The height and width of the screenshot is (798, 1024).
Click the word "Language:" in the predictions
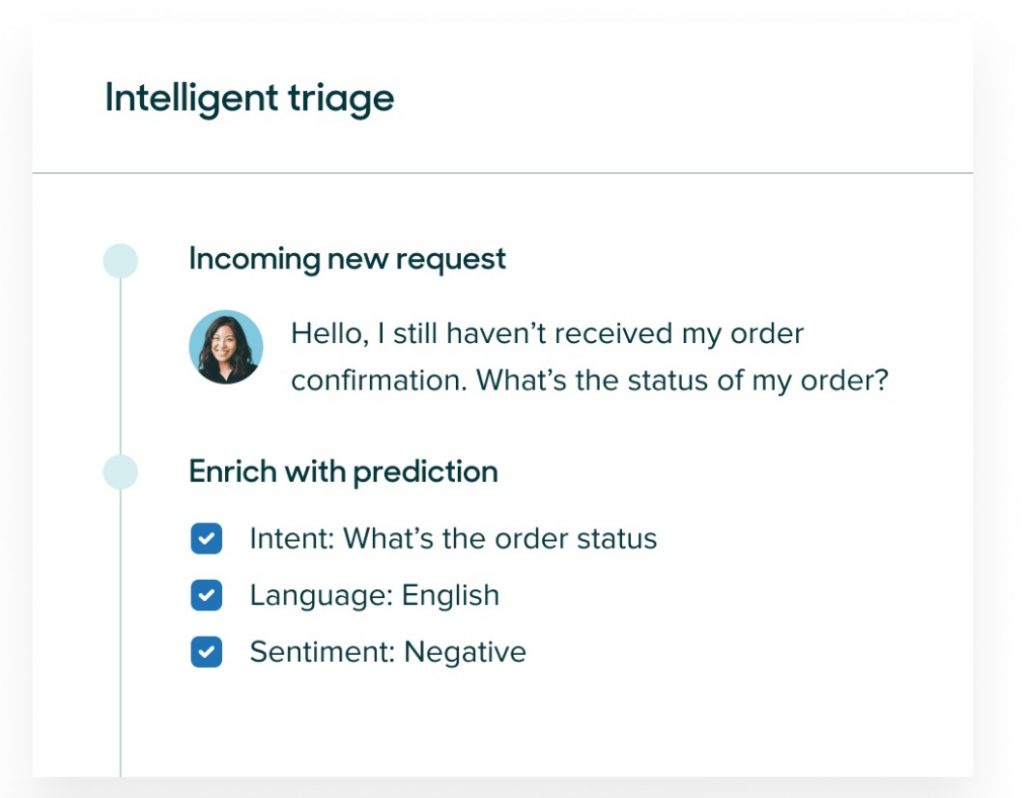[x=320, y=595]
